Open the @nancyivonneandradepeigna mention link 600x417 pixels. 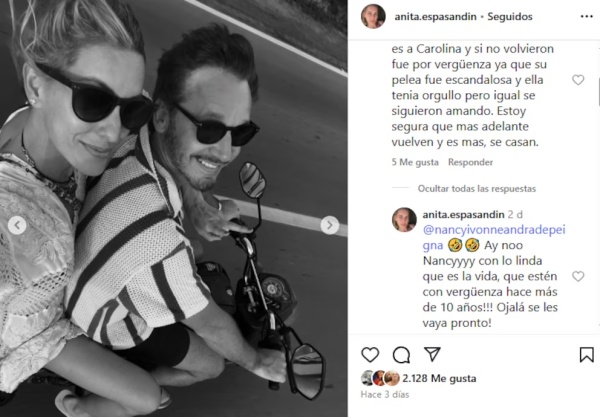click(494, 238)
